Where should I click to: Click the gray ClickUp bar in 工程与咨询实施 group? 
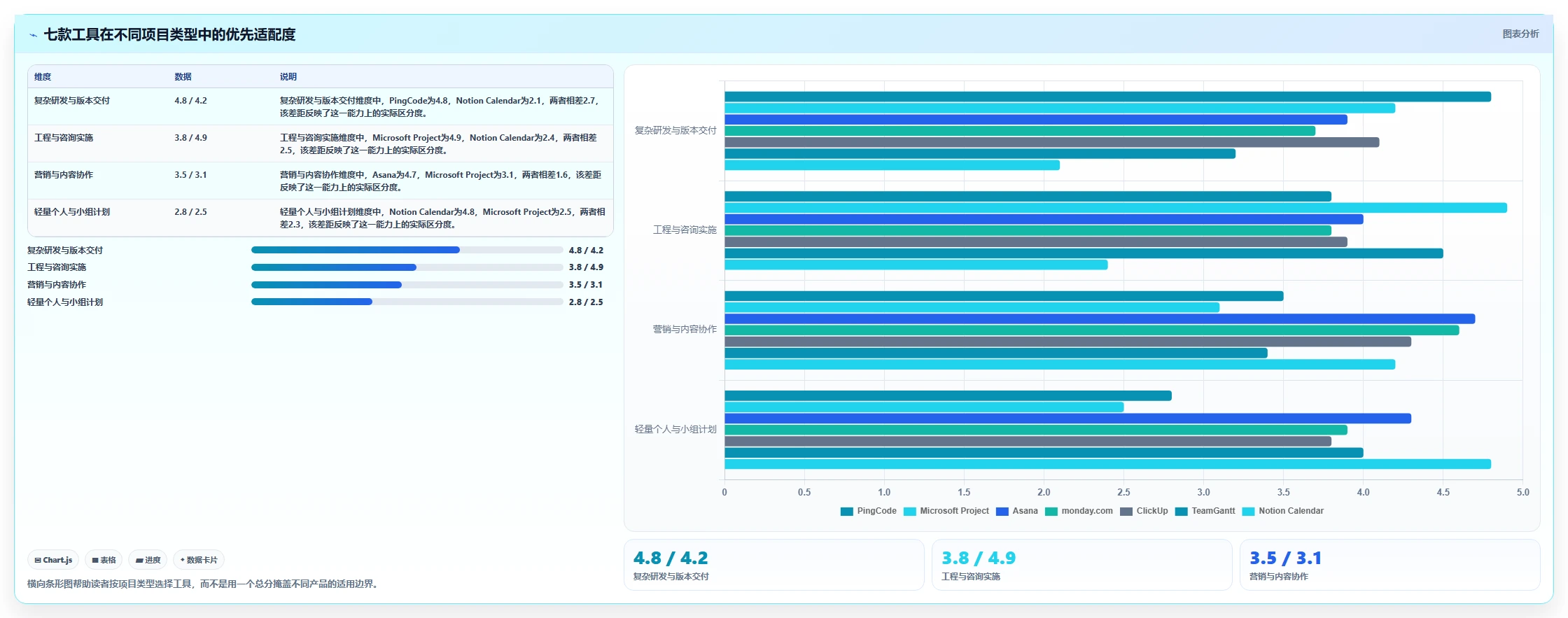1036,242
